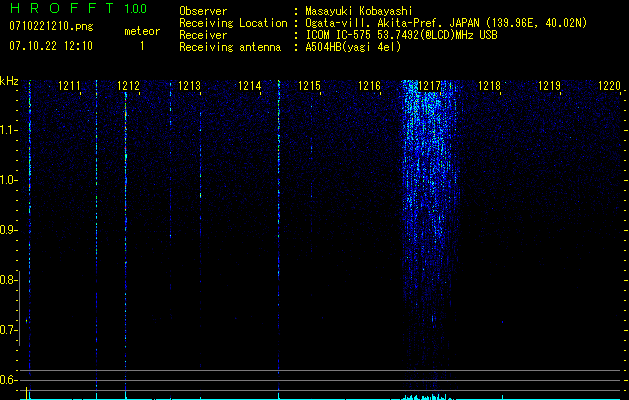Click the 1.0 frequency axis label

7,180
